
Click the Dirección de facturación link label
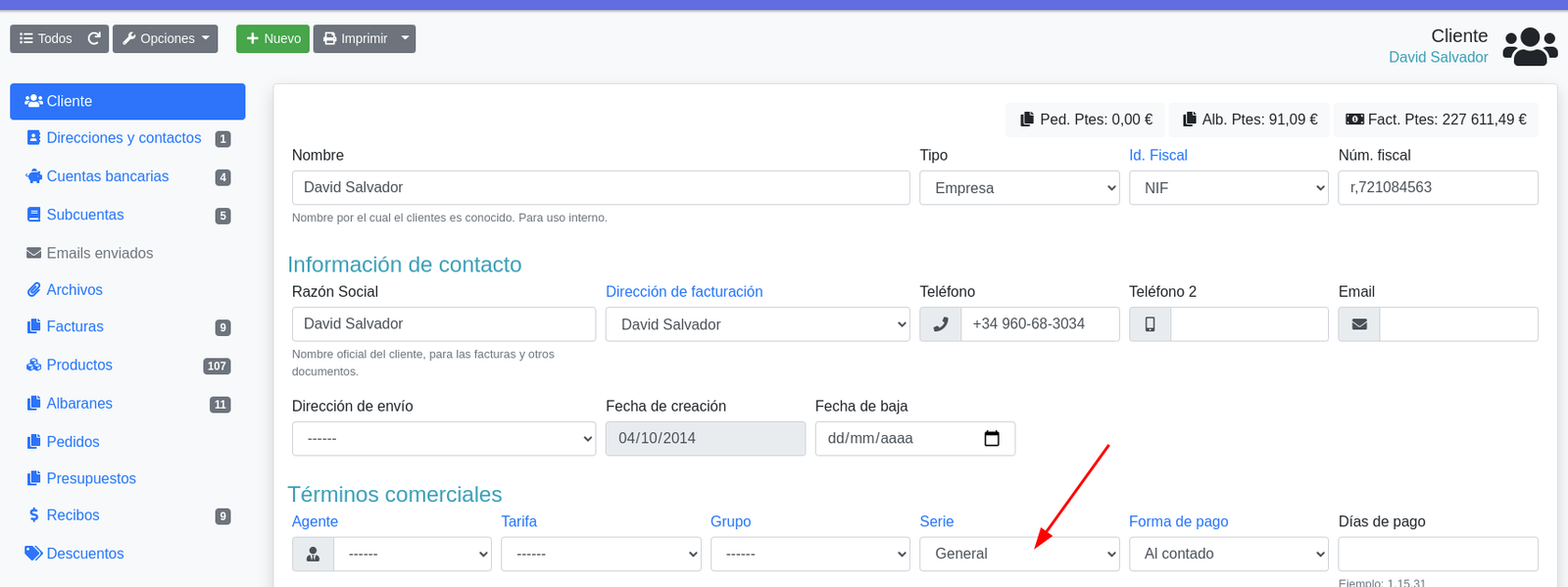pyautogui.click(x=684, y=292)
